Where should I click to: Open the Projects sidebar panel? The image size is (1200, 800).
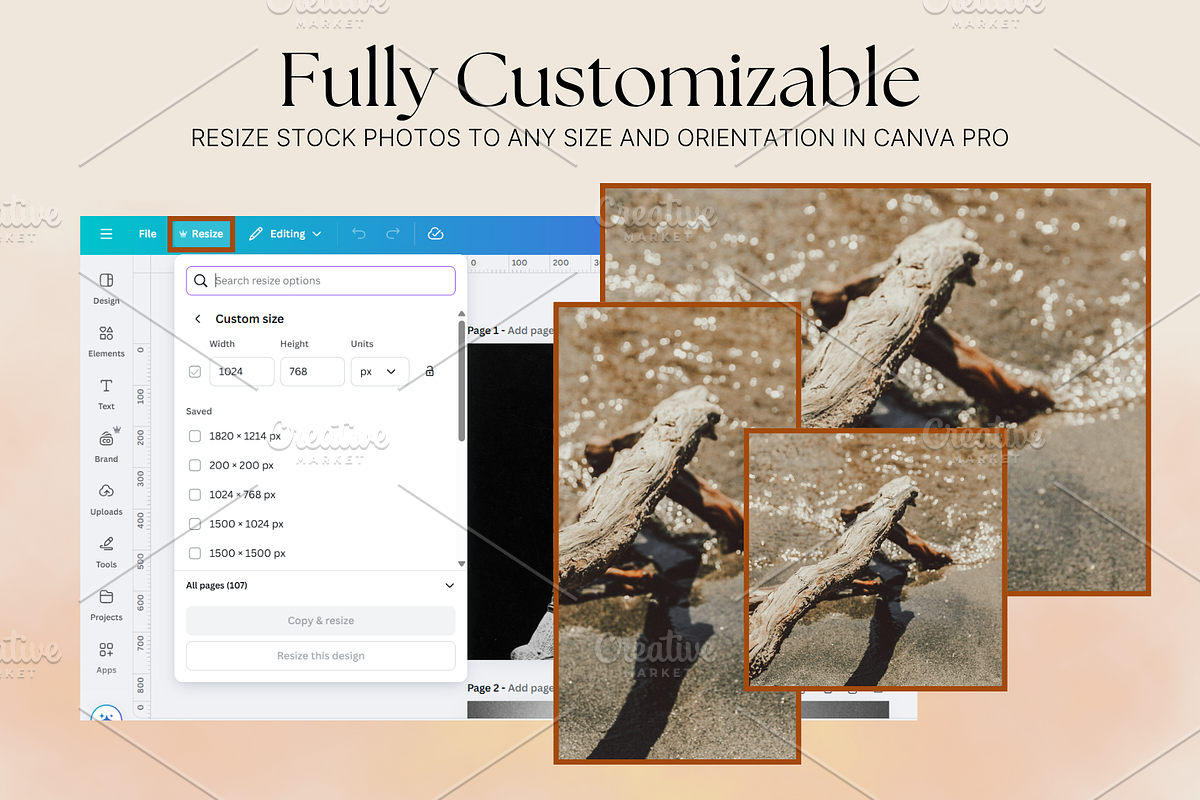coord(106,605)
